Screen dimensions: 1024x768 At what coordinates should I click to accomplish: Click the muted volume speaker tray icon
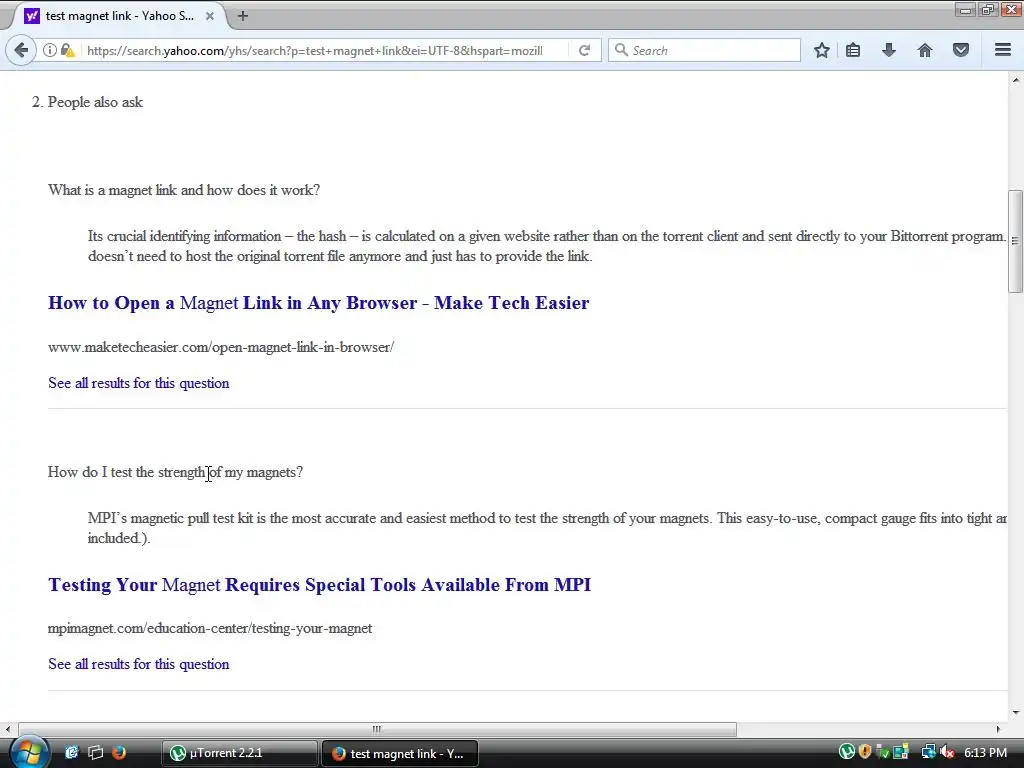pyautogui.click(x=948, y=752)
